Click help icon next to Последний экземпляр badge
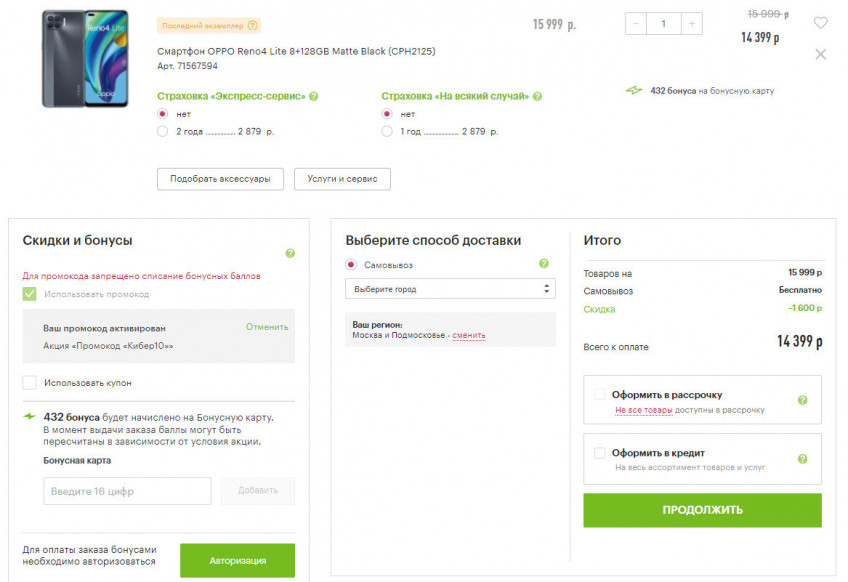848x582 pixels. pos(253,25)
